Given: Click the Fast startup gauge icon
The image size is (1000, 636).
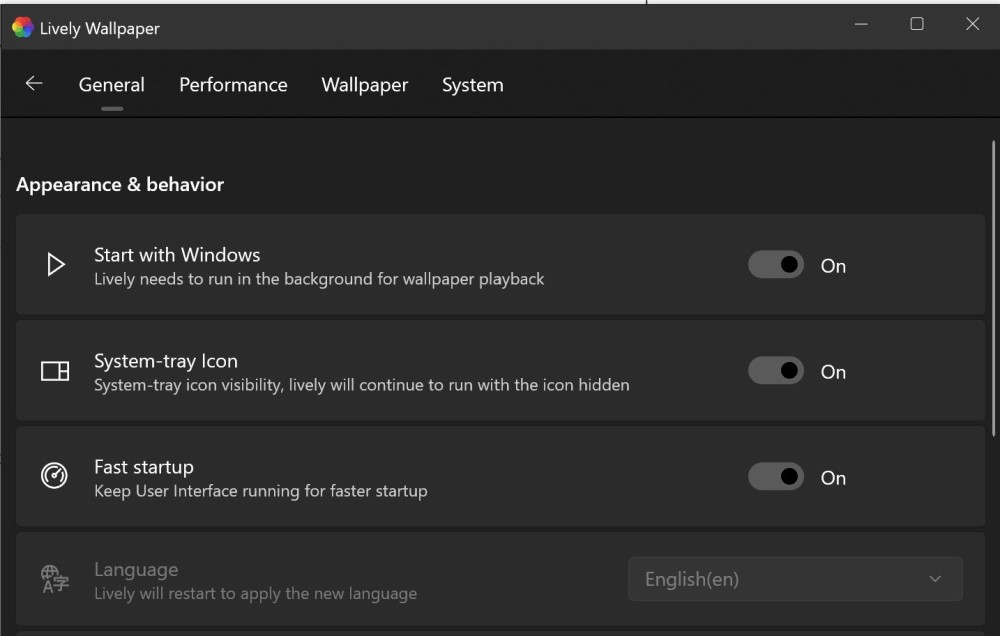Looking at the screenshot, I should pyautogui.click(x=55, y=476).
